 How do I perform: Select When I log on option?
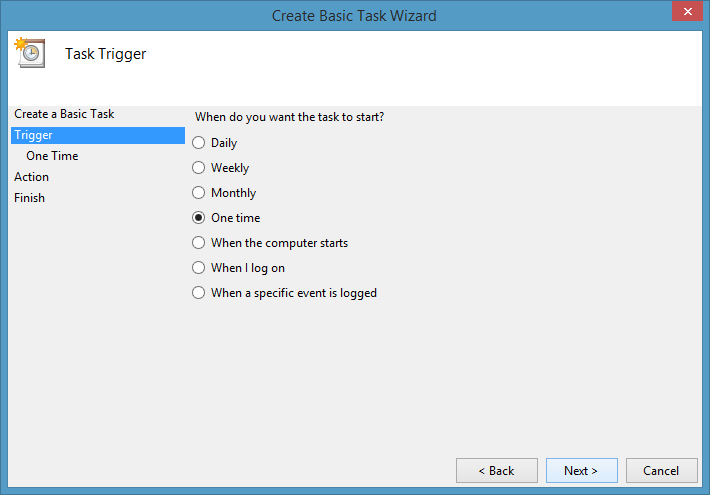point(199,268)
